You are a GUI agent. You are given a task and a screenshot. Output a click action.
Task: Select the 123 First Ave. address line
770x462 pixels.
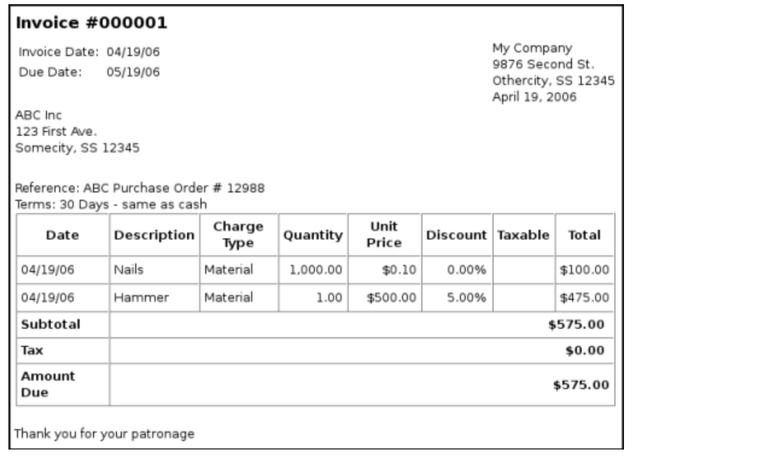click(56, 131)
